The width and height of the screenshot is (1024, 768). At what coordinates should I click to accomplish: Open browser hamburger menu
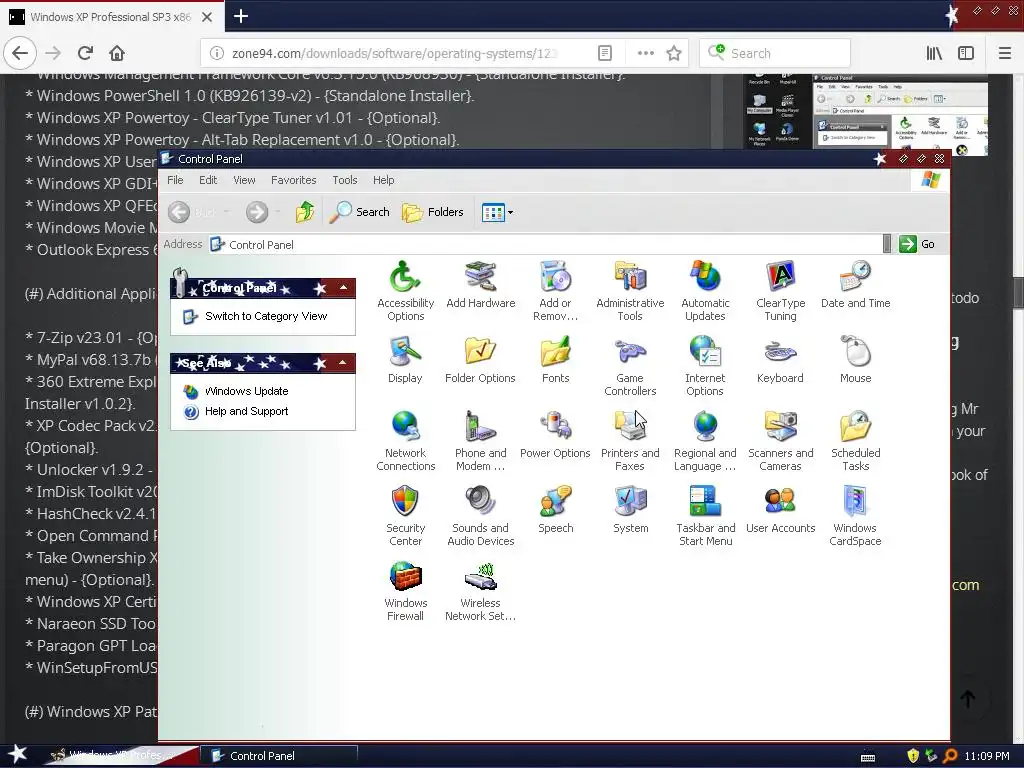(1005, 54)
